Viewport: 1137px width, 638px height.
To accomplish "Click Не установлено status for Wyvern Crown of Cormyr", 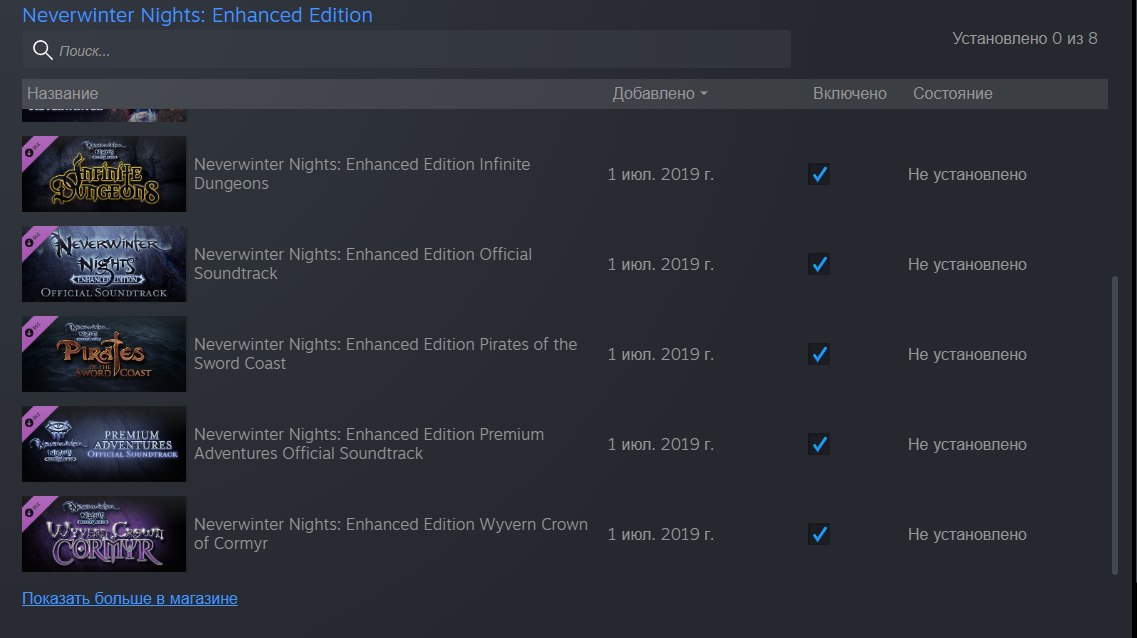I will pos(967,534).
